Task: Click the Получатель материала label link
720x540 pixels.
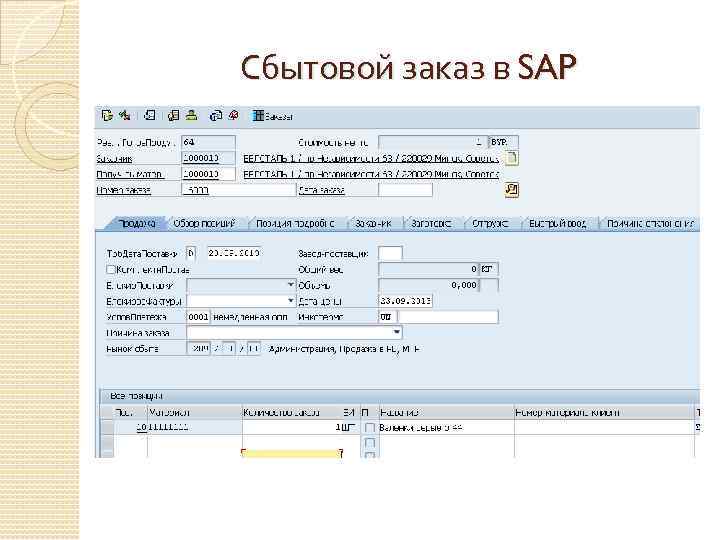Action: [129, 174]
